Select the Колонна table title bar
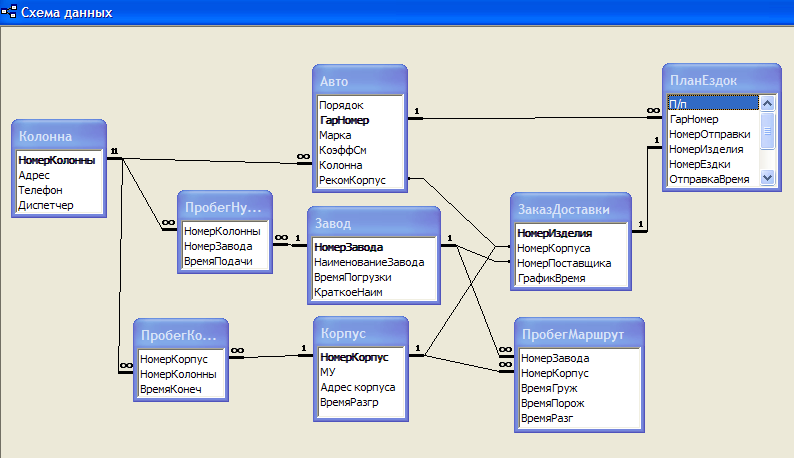The image size is (794, 458). 59,136
